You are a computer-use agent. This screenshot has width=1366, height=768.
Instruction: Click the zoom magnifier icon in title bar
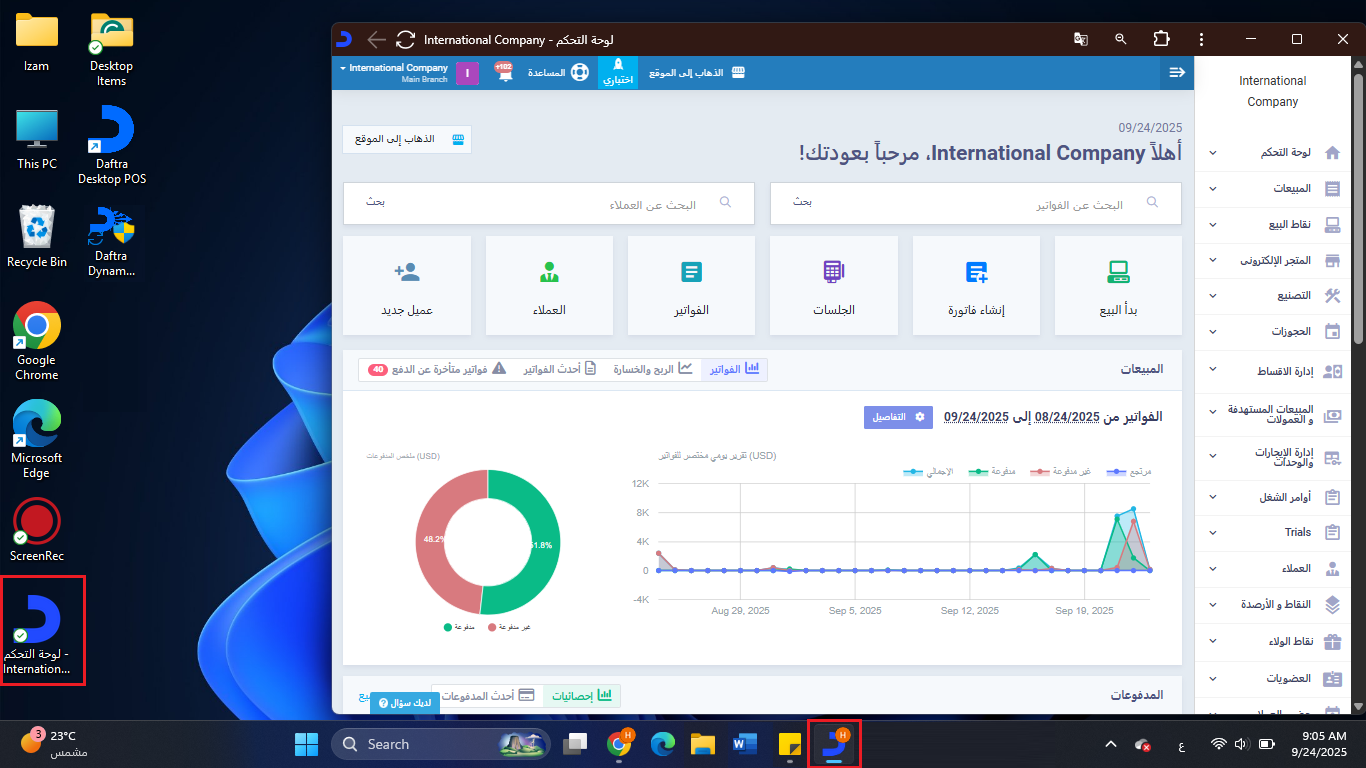point(1121,40)
